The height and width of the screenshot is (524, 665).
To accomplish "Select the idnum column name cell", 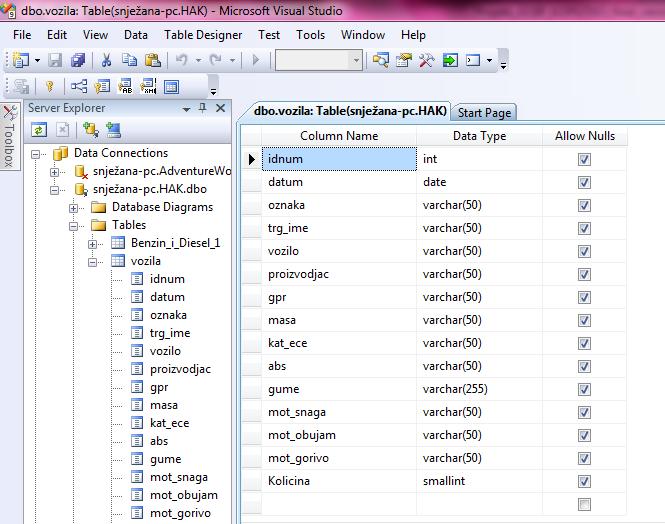I will [x=339, y=159].
